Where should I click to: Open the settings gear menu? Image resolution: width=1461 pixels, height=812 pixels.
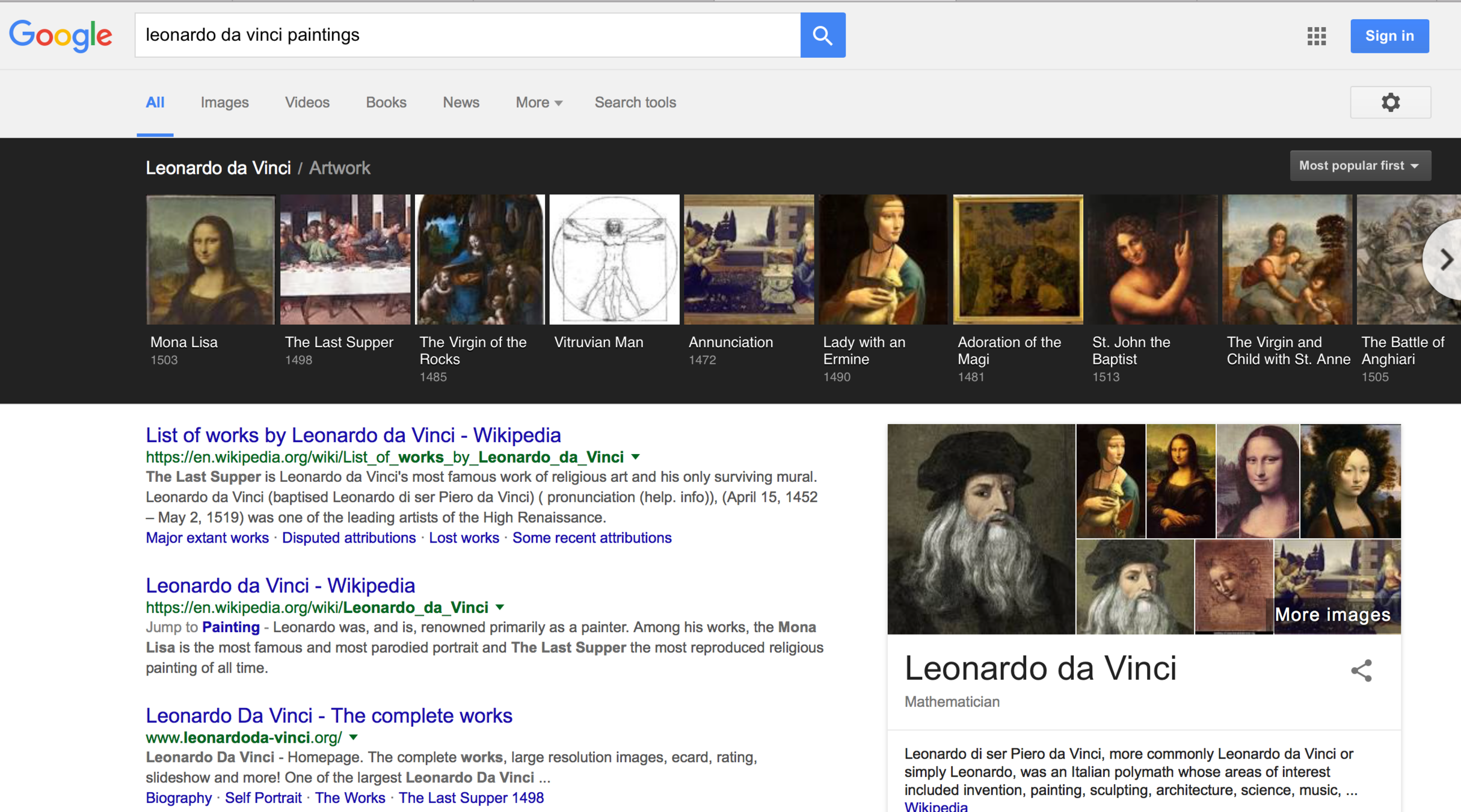[1390, 102]
